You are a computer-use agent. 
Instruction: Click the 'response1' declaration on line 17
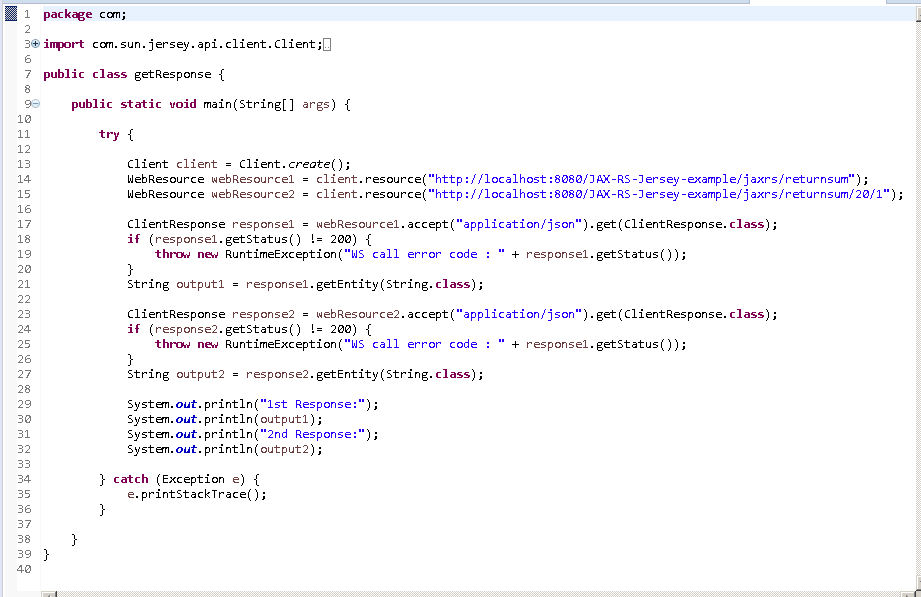[x=263, y=224]
